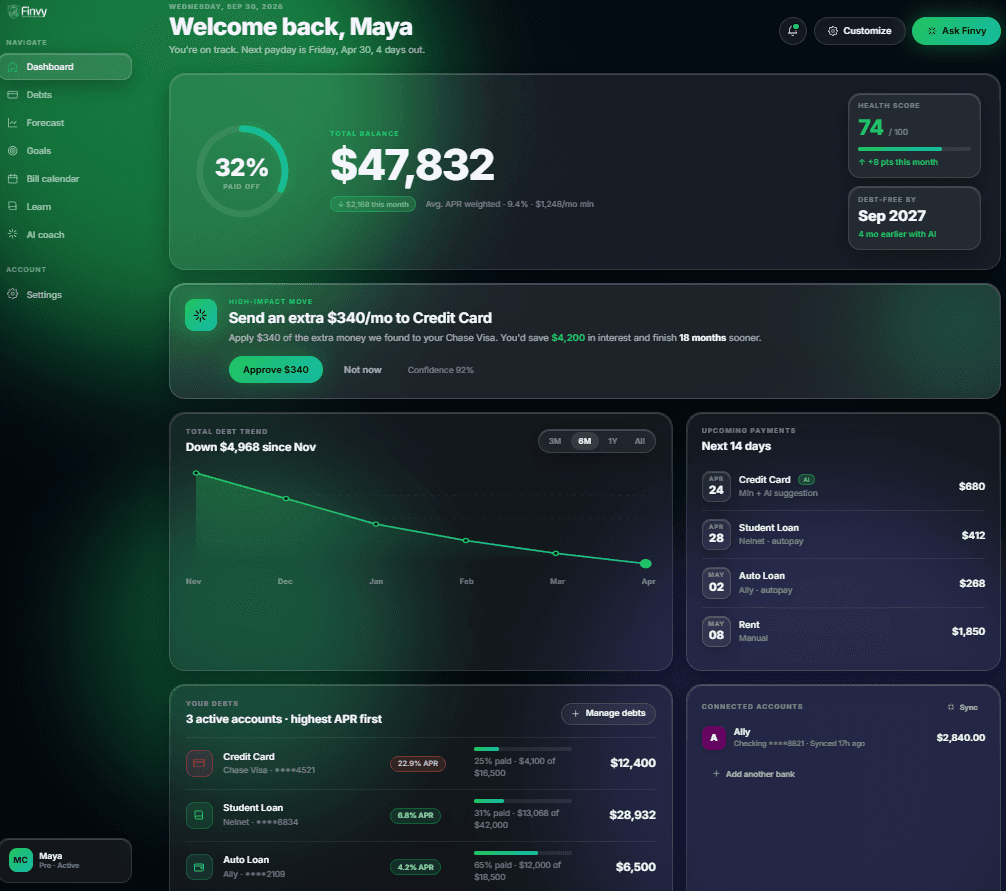Click the Sync accounts label
Viewport: 1006px width, 891px height.
click(x=968, y=707)
